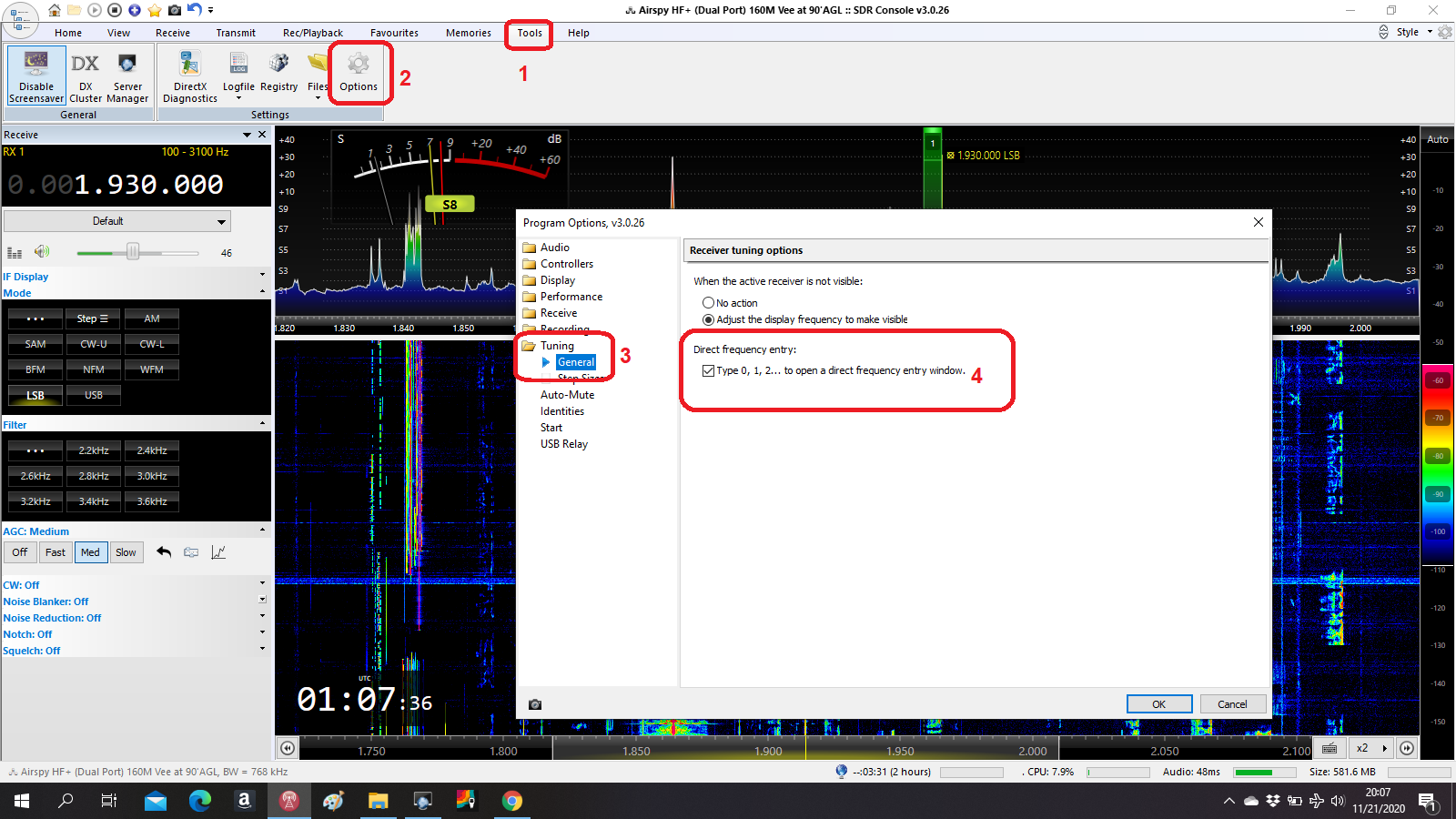The width and height of the screenshot is (1456, 819).
Task: Click camera screenshot icon in Options dialog
Action: coord(535,704)
